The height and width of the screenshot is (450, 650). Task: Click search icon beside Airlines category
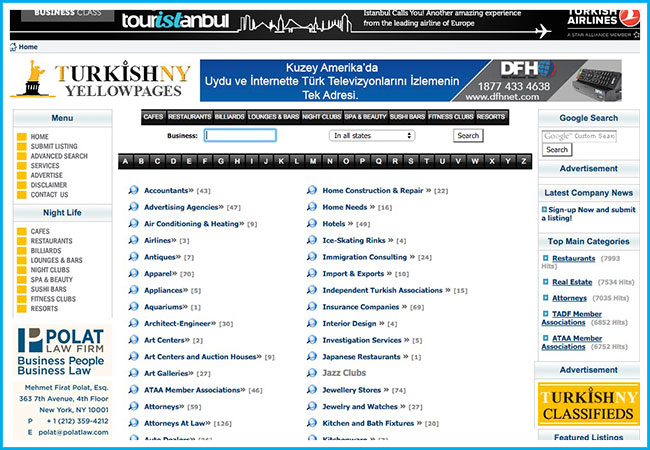(x=133, y=240)
